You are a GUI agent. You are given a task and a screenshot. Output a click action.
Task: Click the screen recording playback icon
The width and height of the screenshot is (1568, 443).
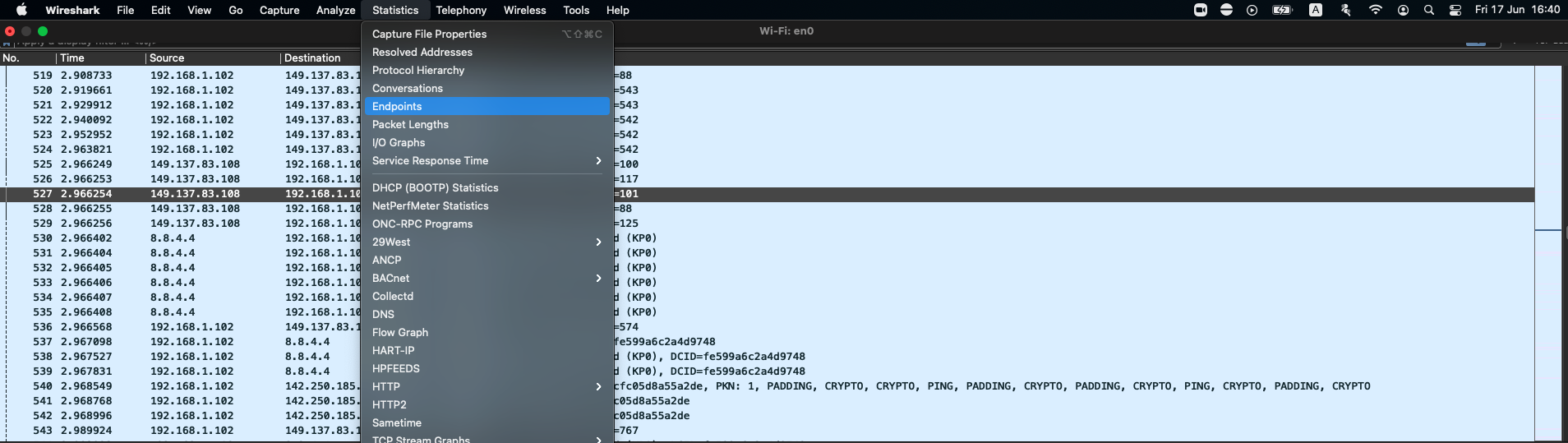pyautogui.click(x=1252, y=10)
